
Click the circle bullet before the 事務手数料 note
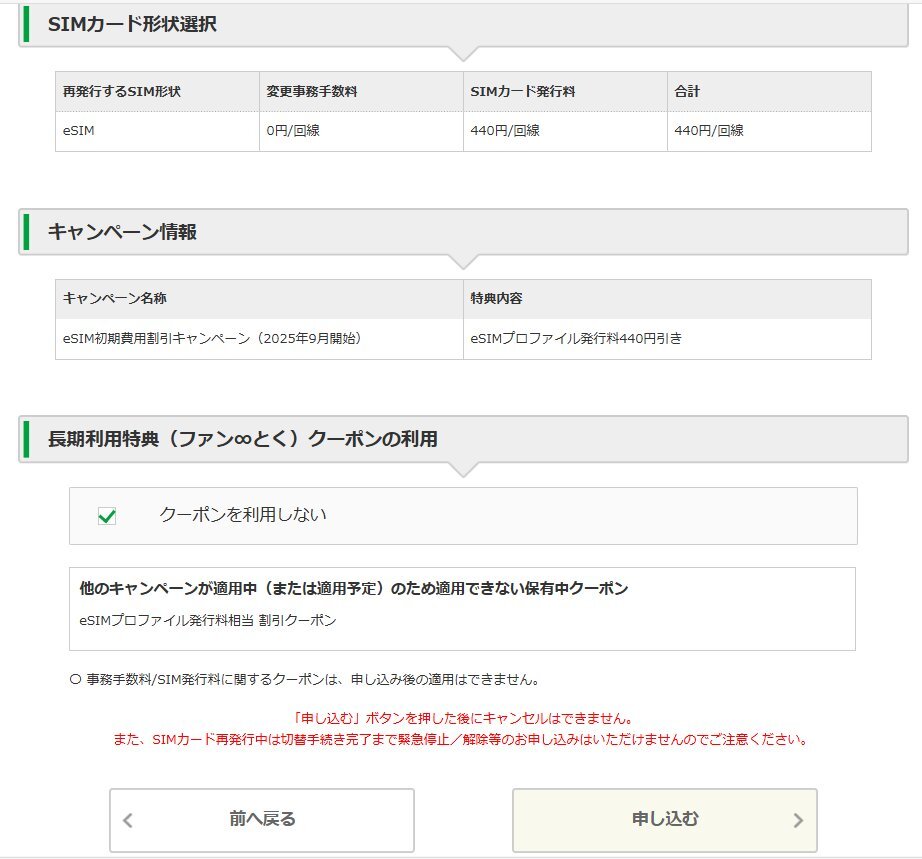pos(76,680)
